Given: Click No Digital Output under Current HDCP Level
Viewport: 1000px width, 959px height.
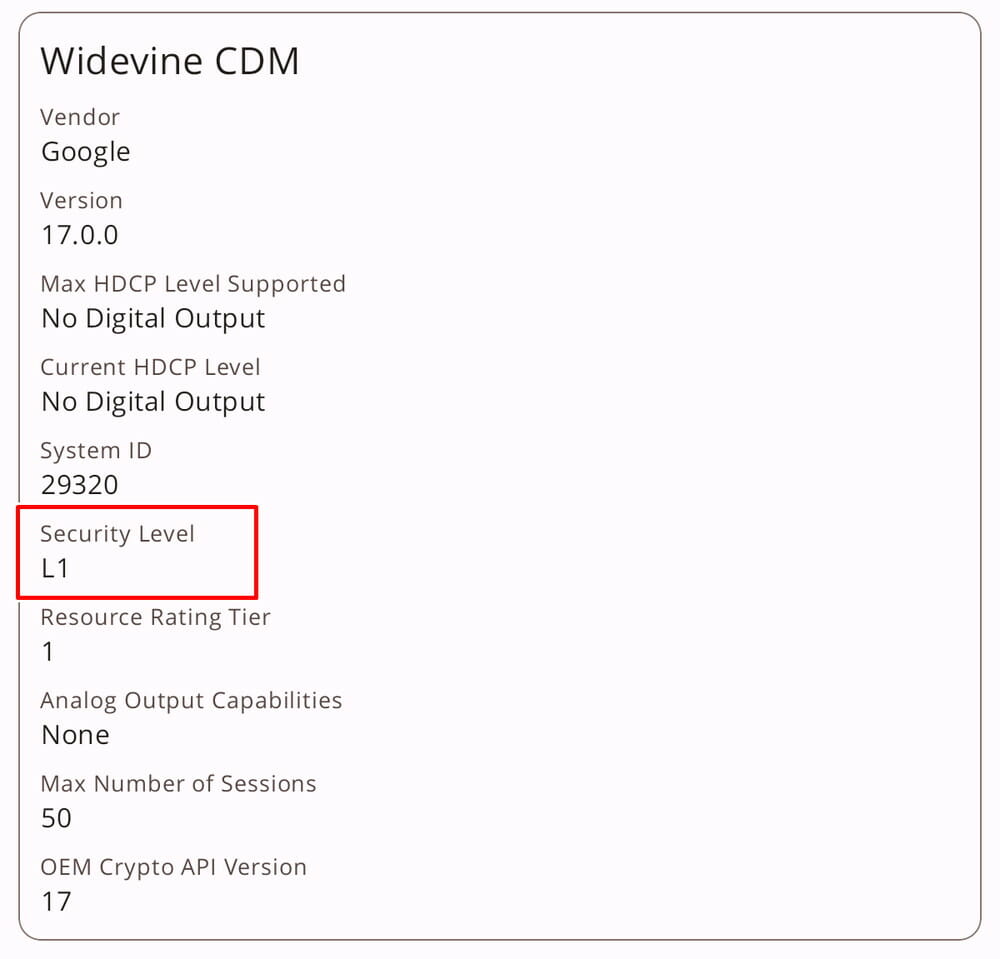Looking at the screenshot, I should pos(153,402).
